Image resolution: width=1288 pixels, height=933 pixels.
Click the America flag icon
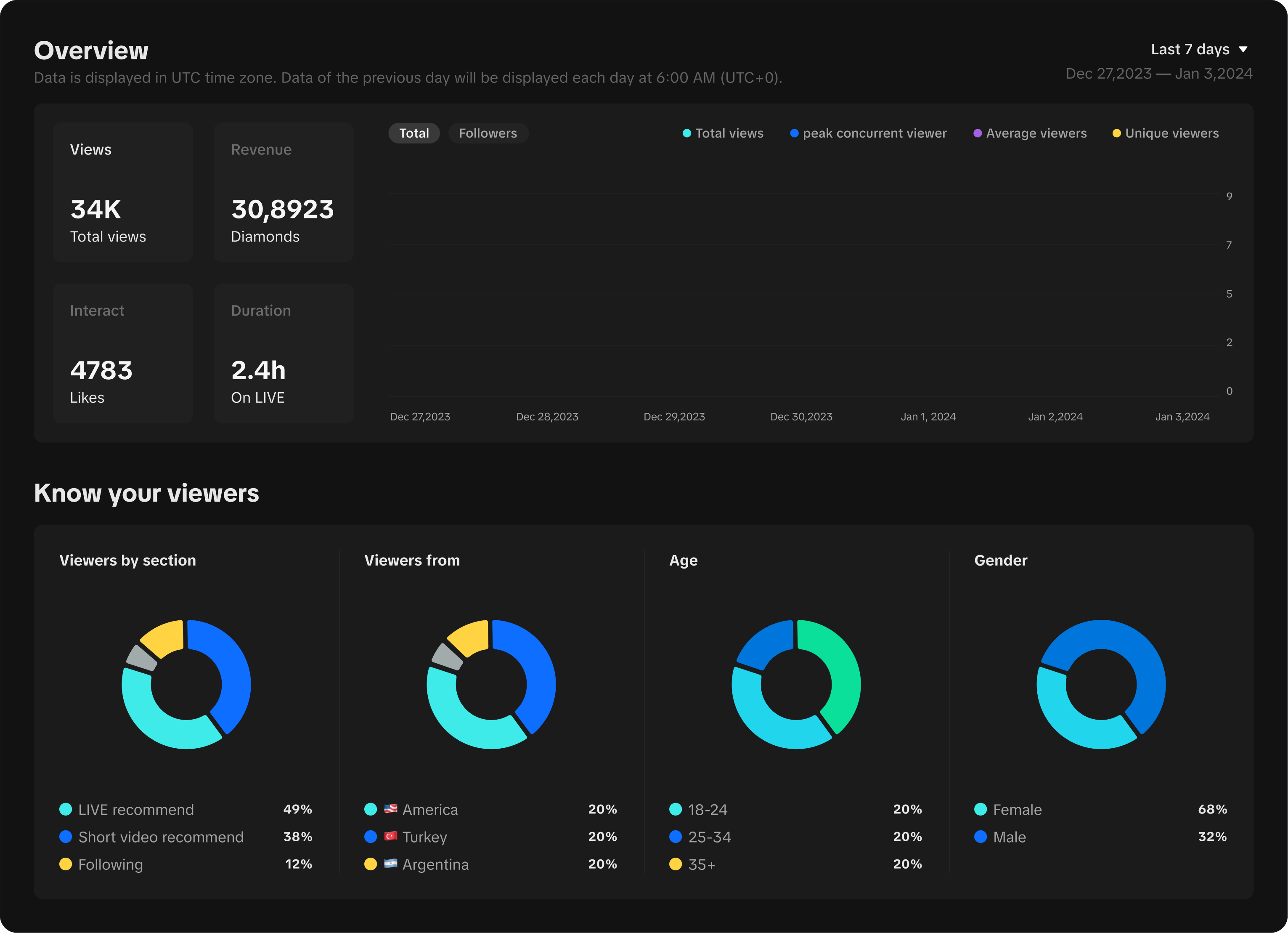pyautogui.click(x=390, y=808)
